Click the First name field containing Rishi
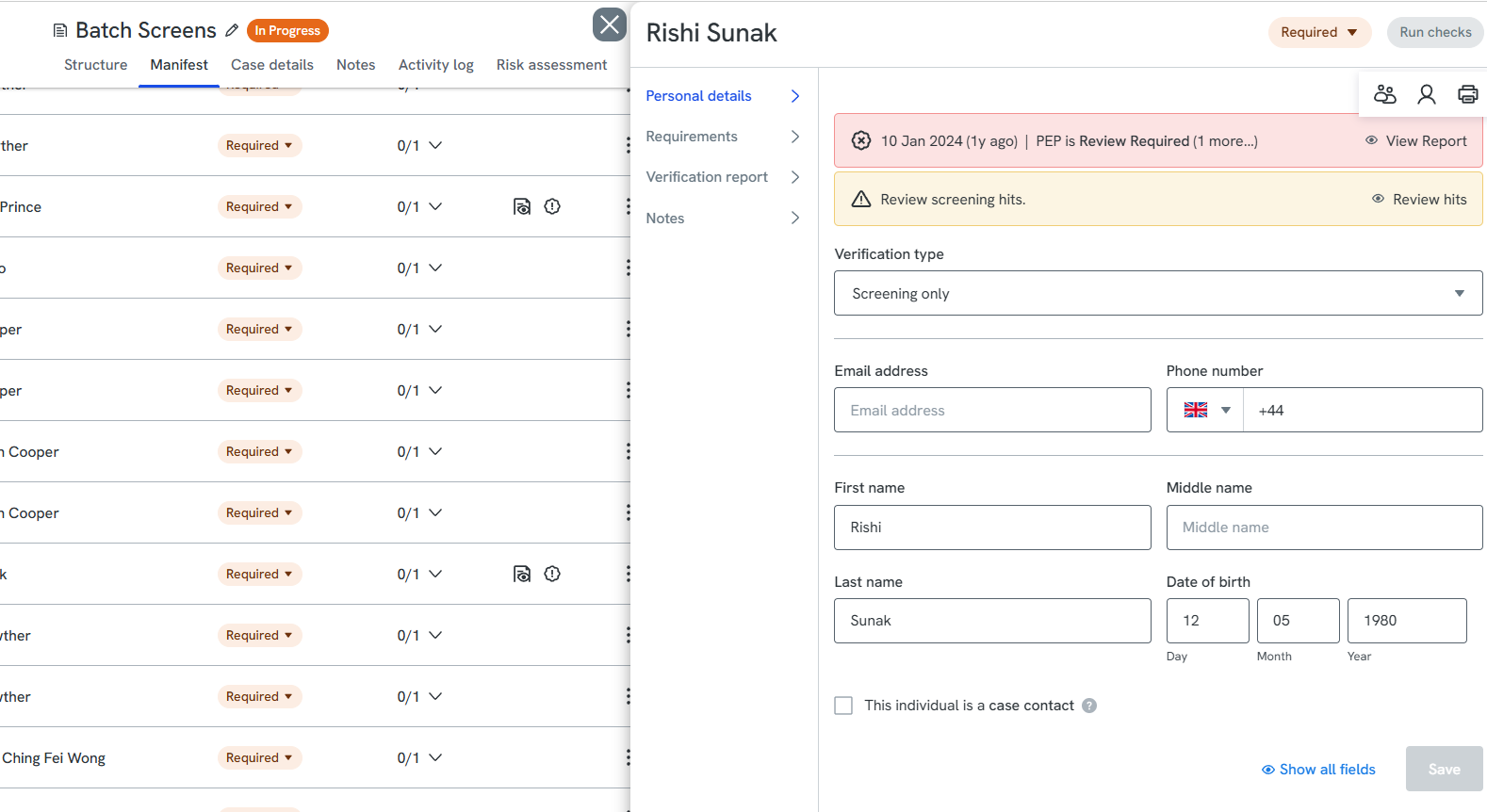 992,528
